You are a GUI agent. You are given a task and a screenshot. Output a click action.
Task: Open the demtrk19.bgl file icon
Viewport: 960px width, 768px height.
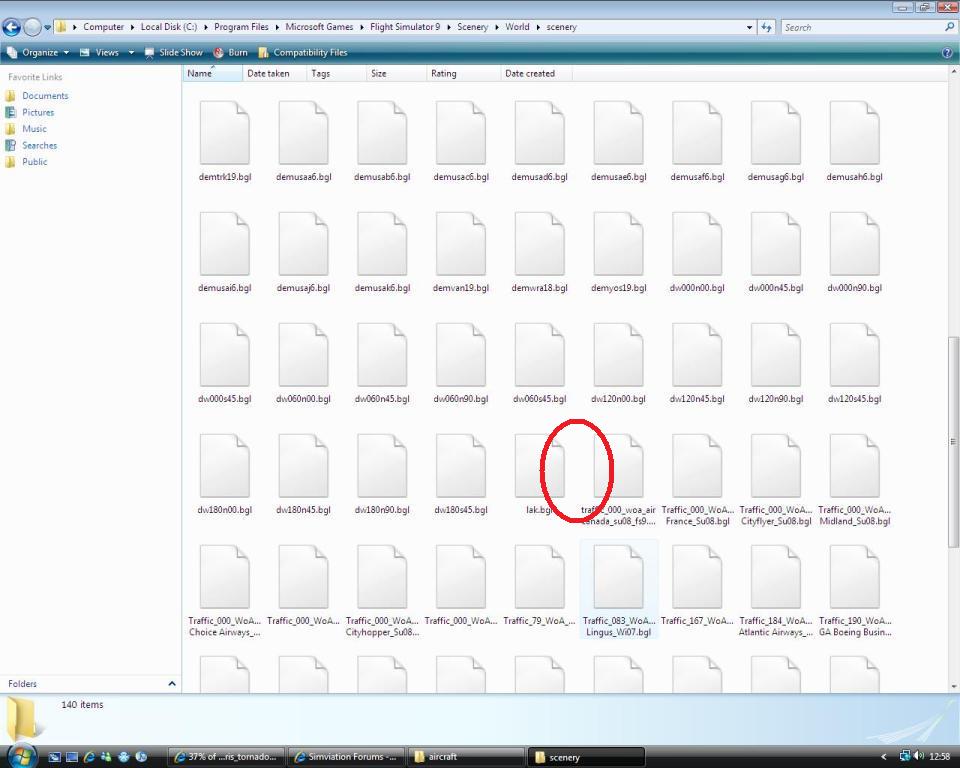click(224, 134)
